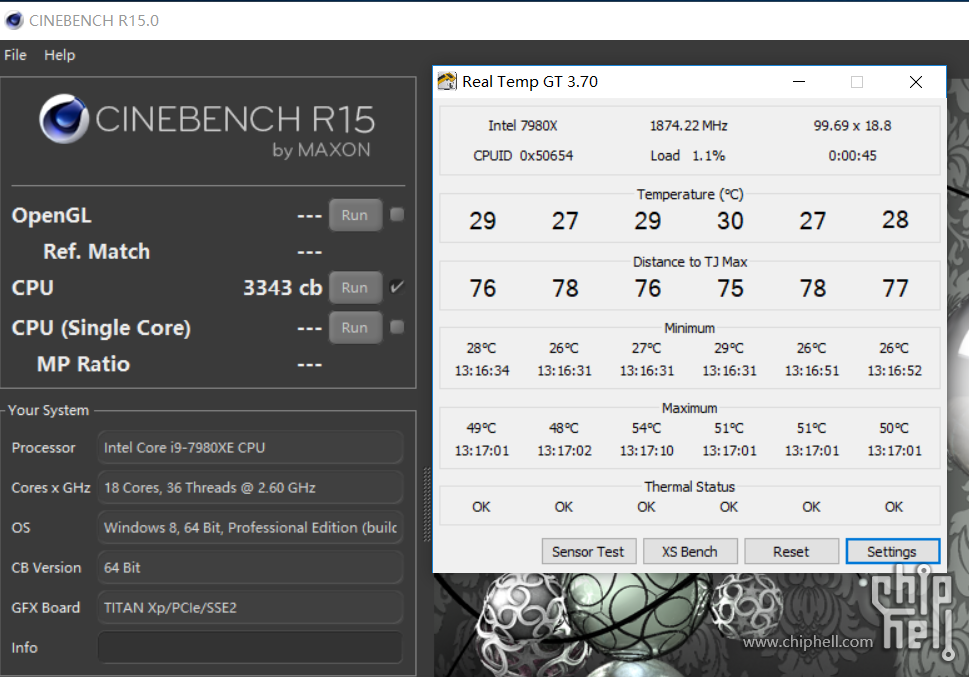Reset Real Temp min/max values
The height and width of the screenshot is (677, 969).
tap(791, 551)
